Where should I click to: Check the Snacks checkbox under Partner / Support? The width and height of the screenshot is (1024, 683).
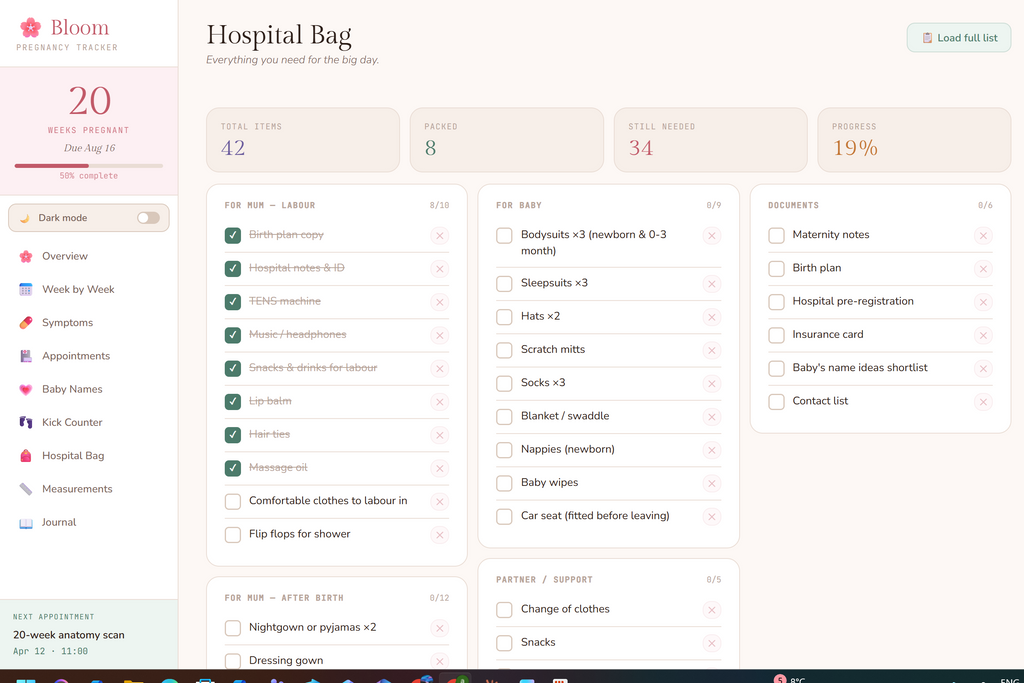[504, 643]
